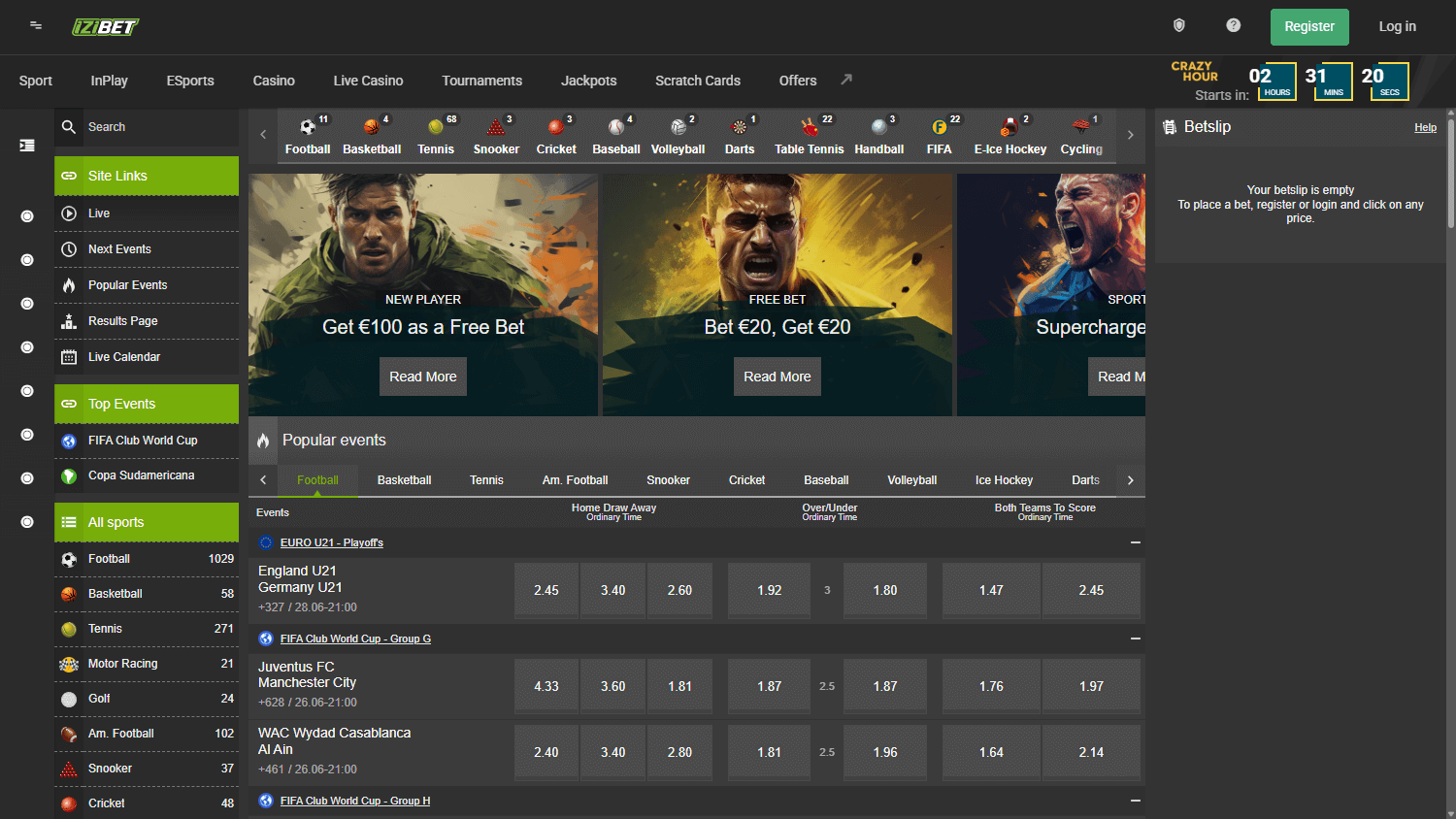Open the Motor Racing icon in All sports

[x=69, y=663]
